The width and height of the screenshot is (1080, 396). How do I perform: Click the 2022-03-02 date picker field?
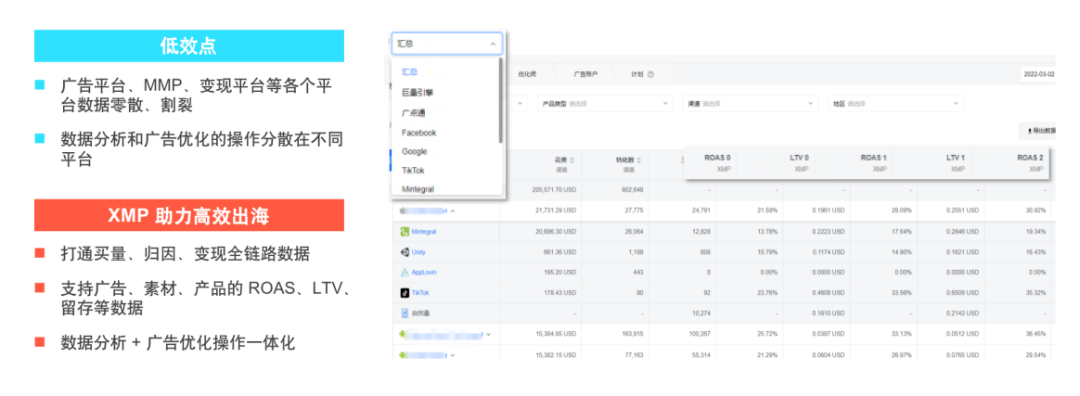pyautogui.click(x=1038, y=74)
